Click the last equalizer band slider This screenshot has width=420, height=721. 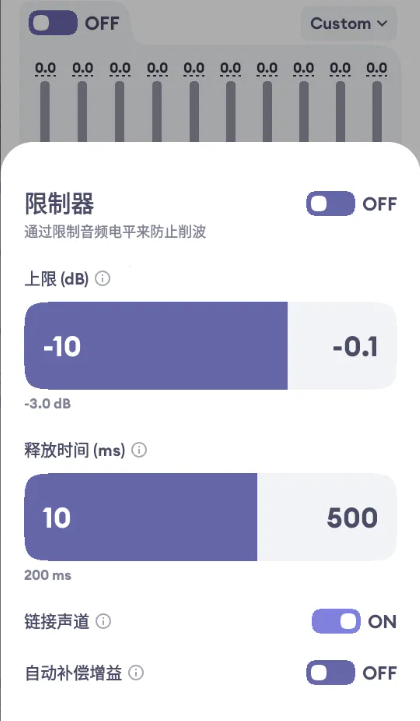[x=377, y=112]
